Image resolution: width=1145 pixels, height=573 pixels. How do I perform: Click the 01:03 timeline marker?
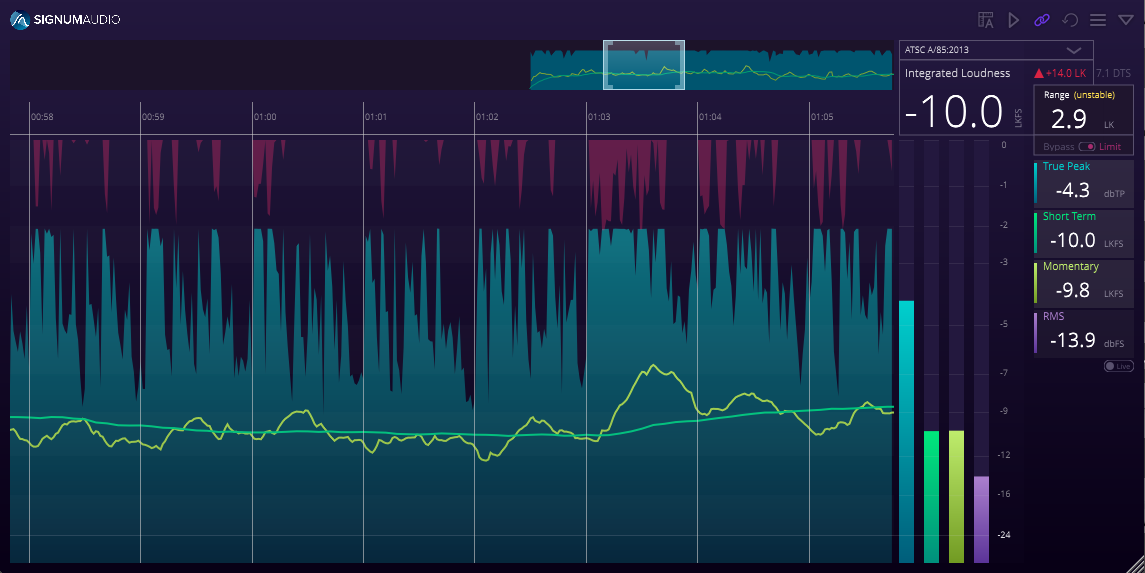(x=599, y=117)
